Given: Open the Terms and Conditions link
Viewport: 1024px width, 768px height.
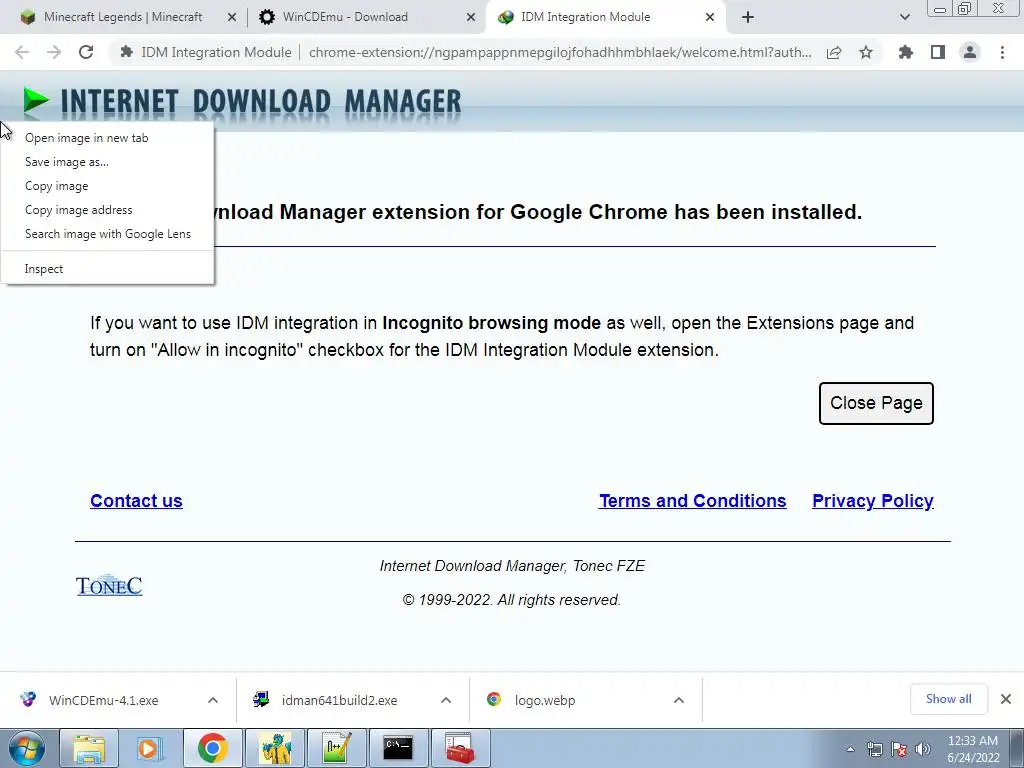Looking at the screenshot, I should 692,501.
